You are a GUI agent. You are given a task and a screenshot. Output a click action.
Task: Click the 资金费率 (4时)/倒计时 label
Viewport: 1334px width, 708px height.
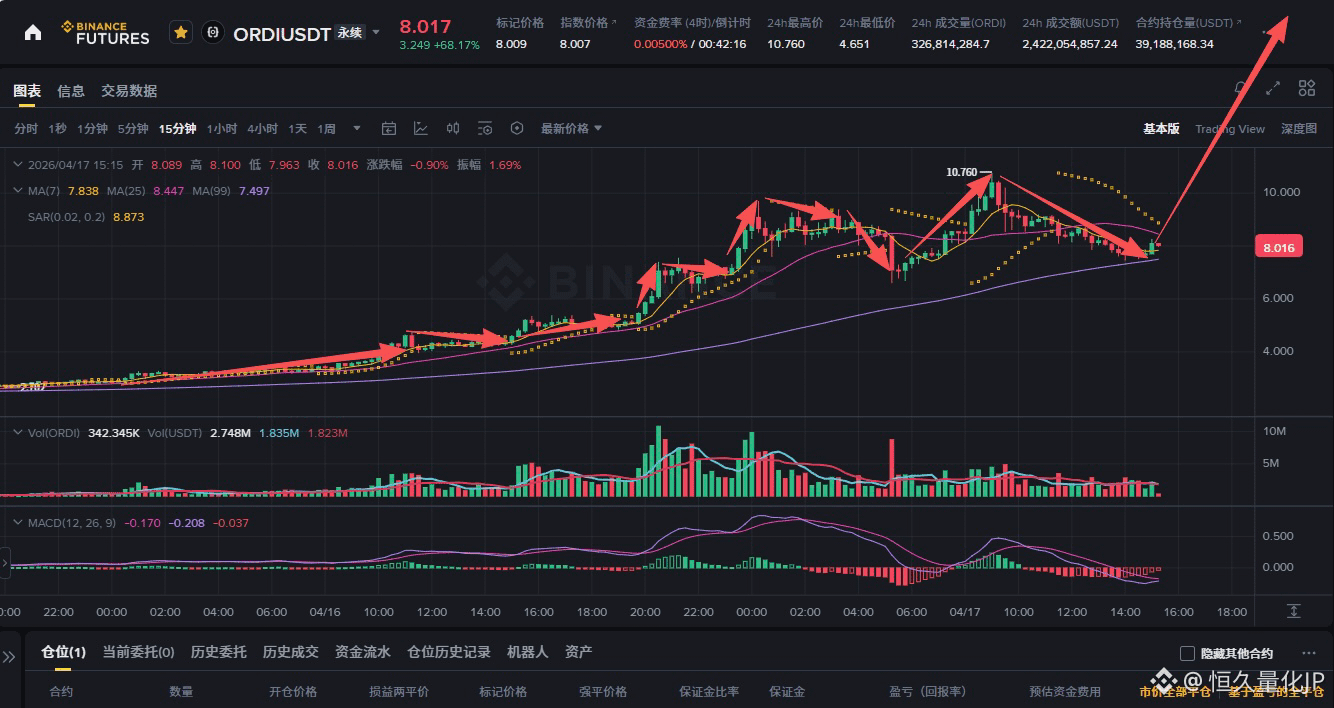coord(691,22)
